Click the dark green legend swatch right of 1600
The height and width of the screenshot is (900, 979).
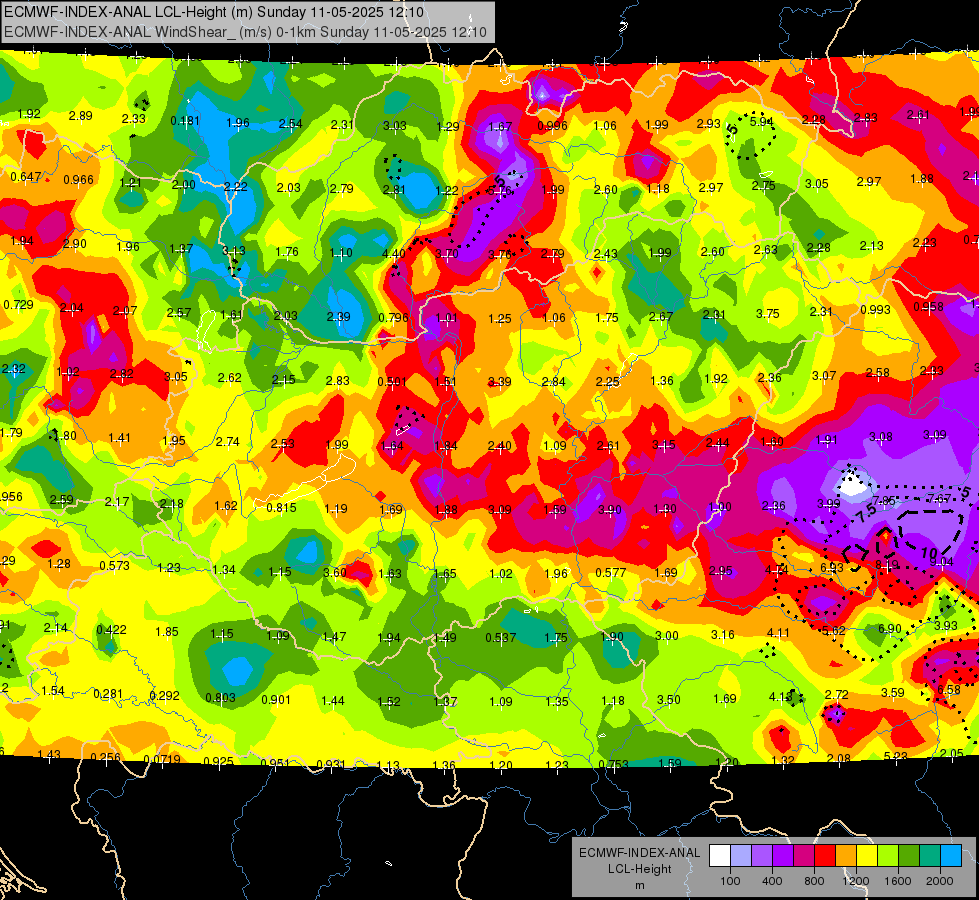(909, 856)
